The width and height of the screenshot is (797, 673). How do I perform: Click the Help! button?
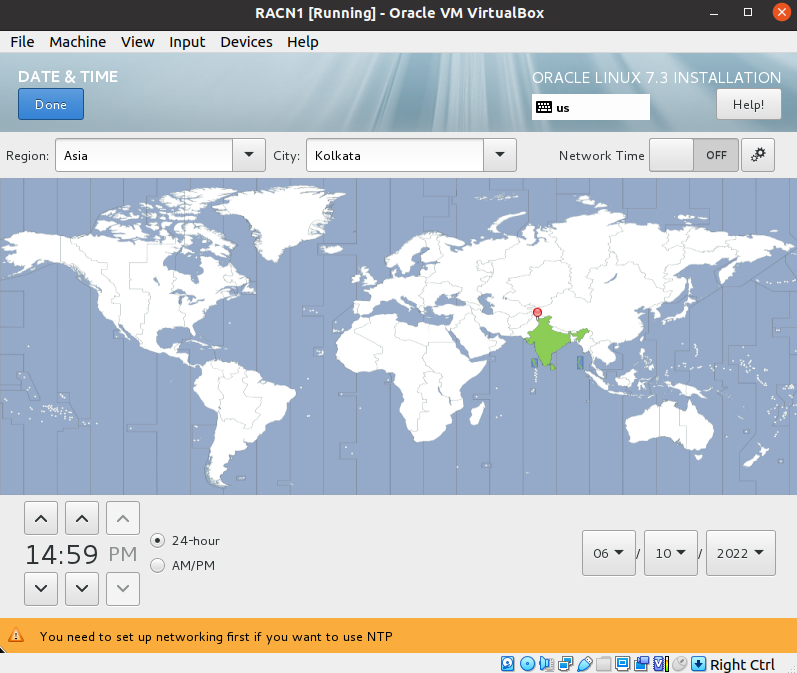pyautogui.click(x=748, y=104)
